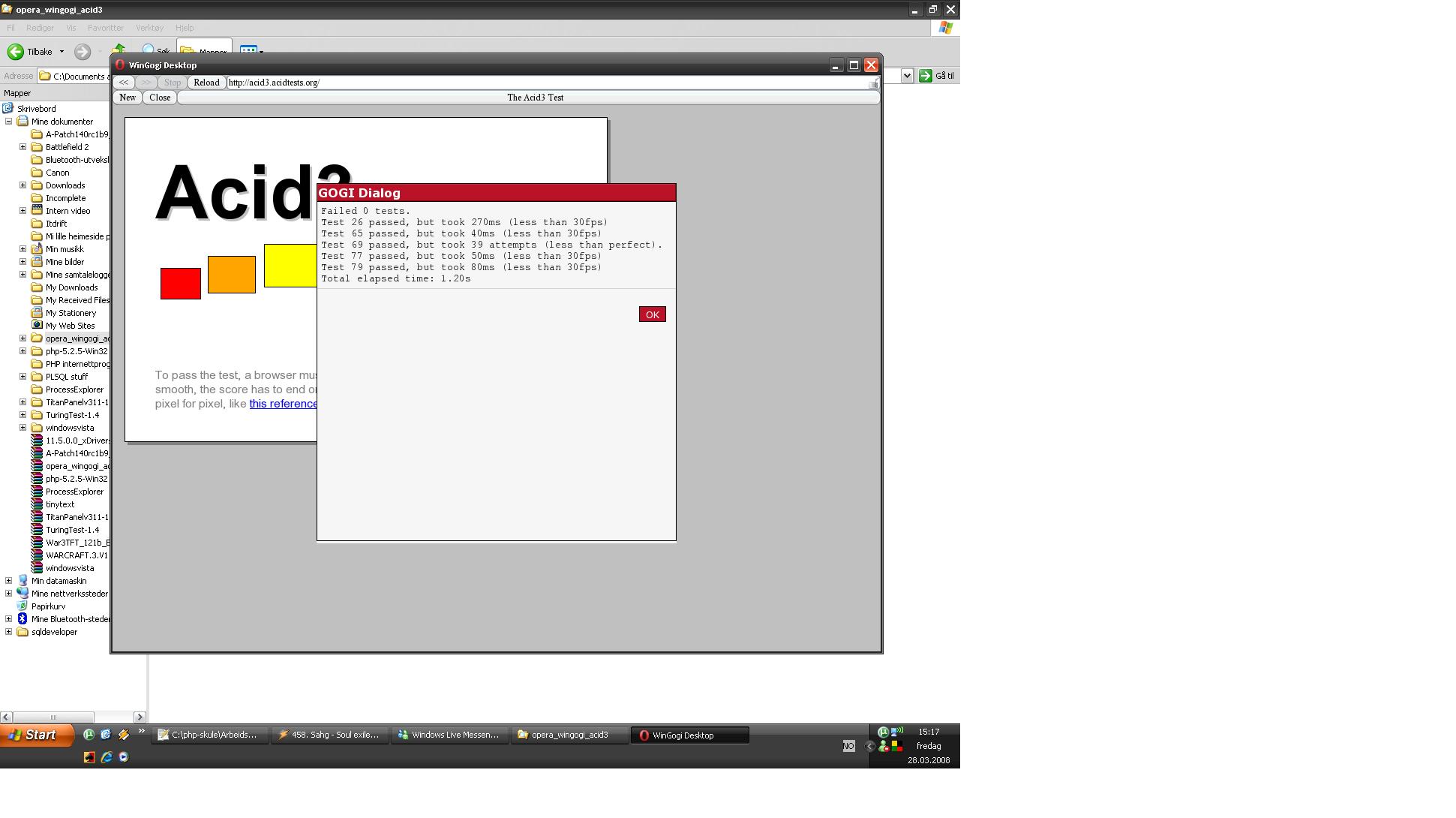
Task: Select the Mine Bluetooth-steder icon
Action: 23,619
